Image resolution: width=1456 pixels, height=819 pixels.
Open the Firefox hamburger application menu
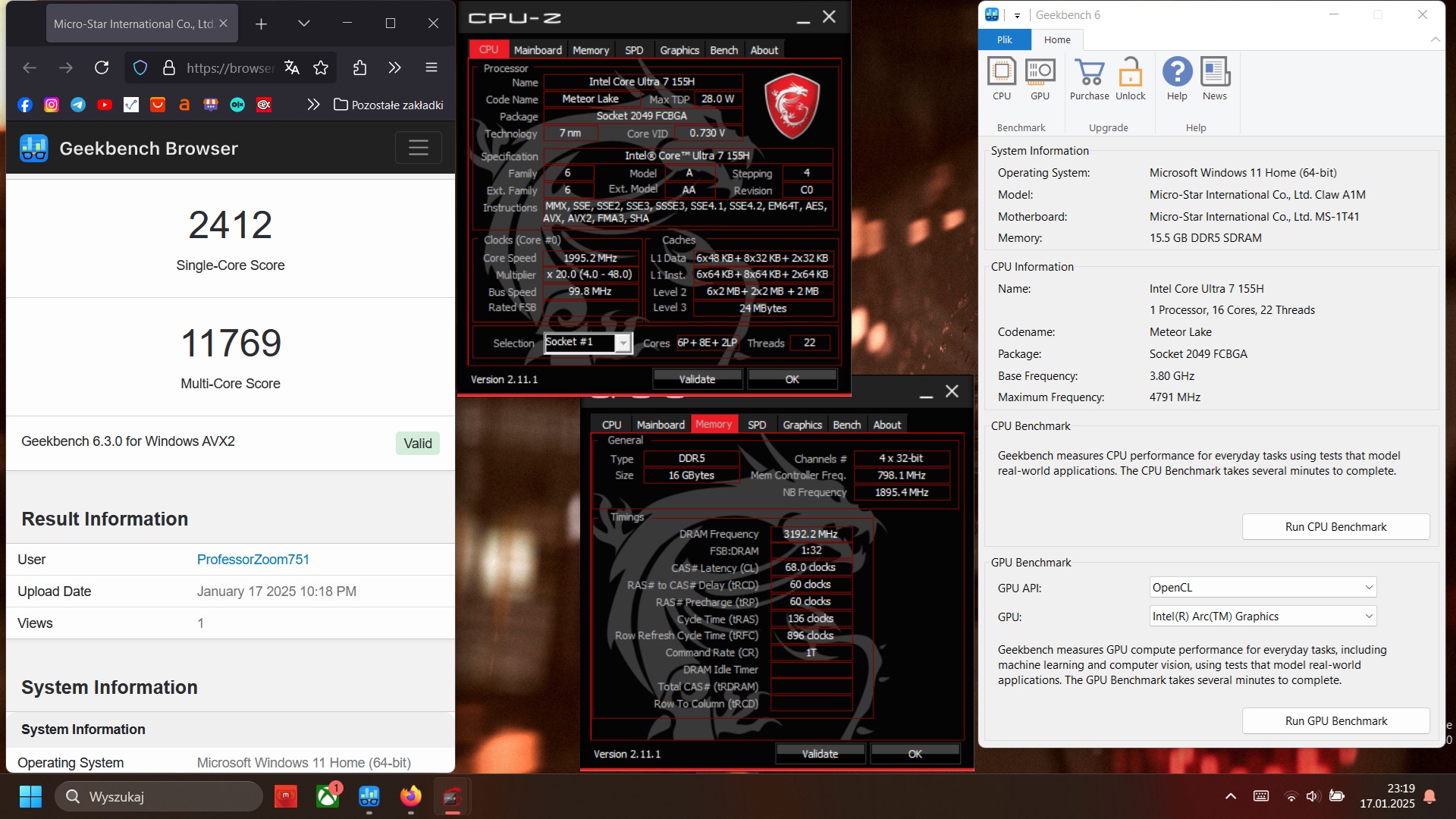click(431, 67)
